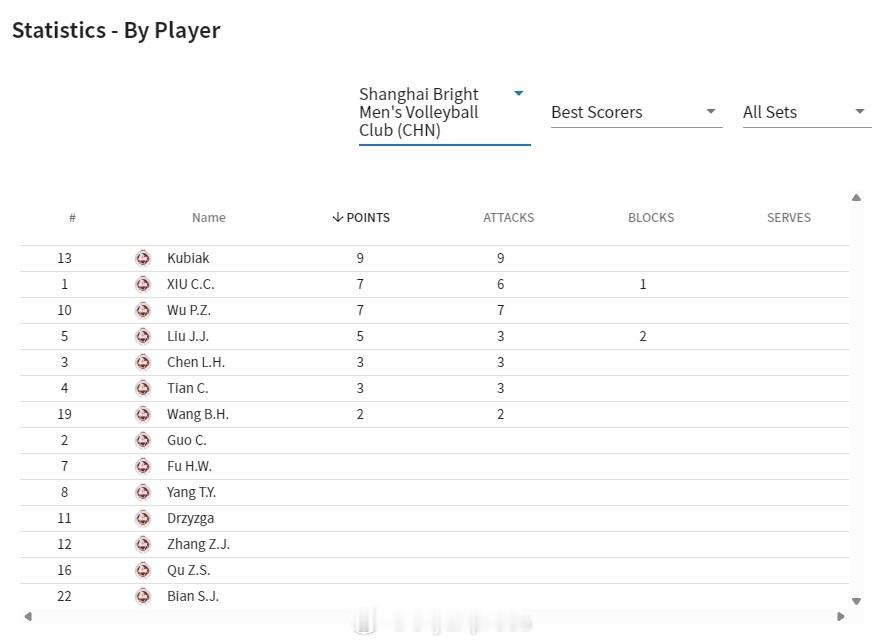
Task: Click the club logo beside Wu P.Z.
Action: pos(143,310)
